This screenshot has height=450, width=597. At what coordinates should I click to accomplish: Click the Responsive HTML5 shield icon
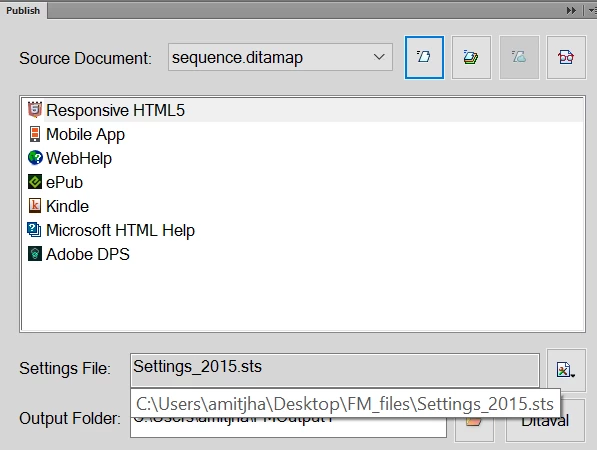pyautogui.click(x=35, y=110)
